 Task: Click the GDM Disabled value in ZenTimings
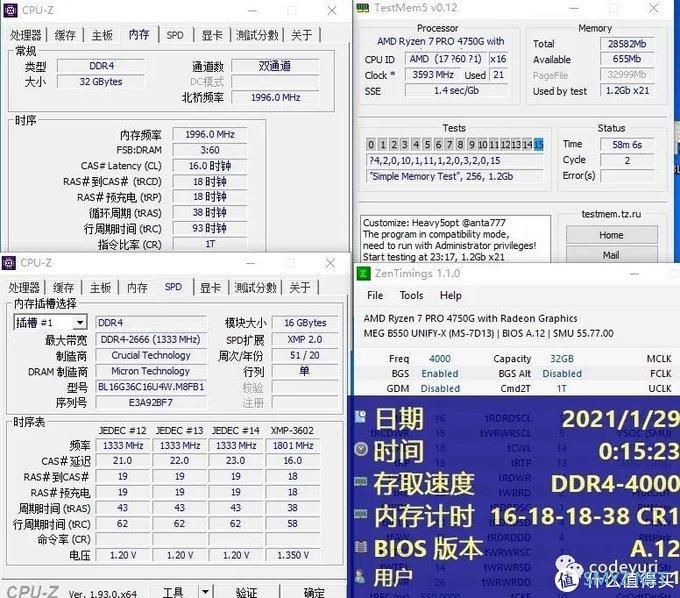pyautogui.click(x=440, y=389)
